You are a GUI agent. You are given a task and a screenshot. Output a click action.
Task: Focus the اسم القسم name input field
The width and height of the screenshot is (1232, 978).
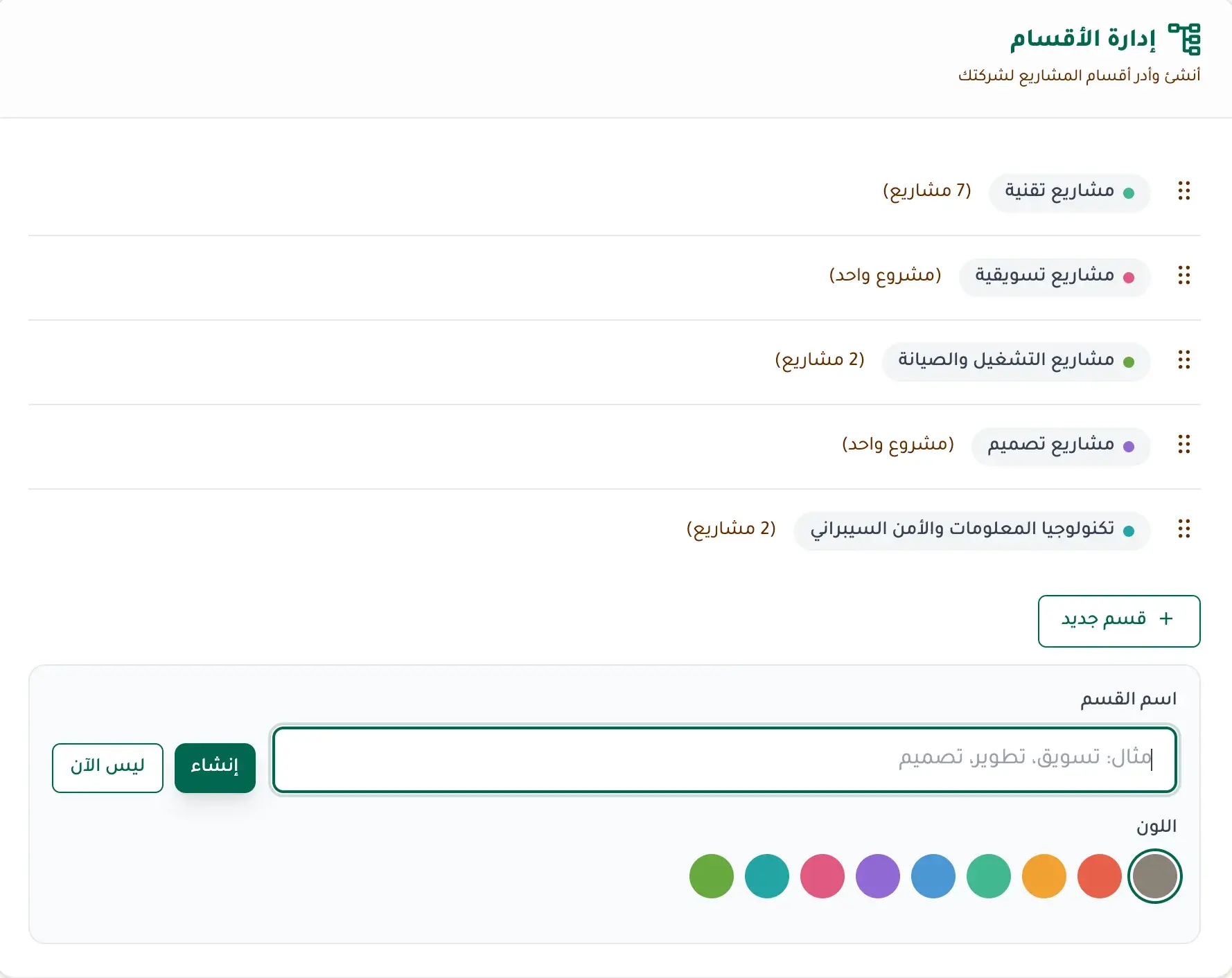(725, 759)
